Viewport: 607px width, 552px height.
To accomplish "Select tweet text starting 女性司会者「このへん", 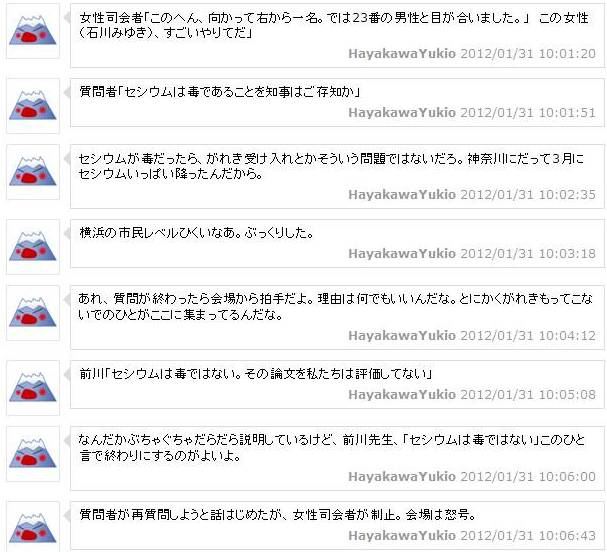I will [334, 25].
